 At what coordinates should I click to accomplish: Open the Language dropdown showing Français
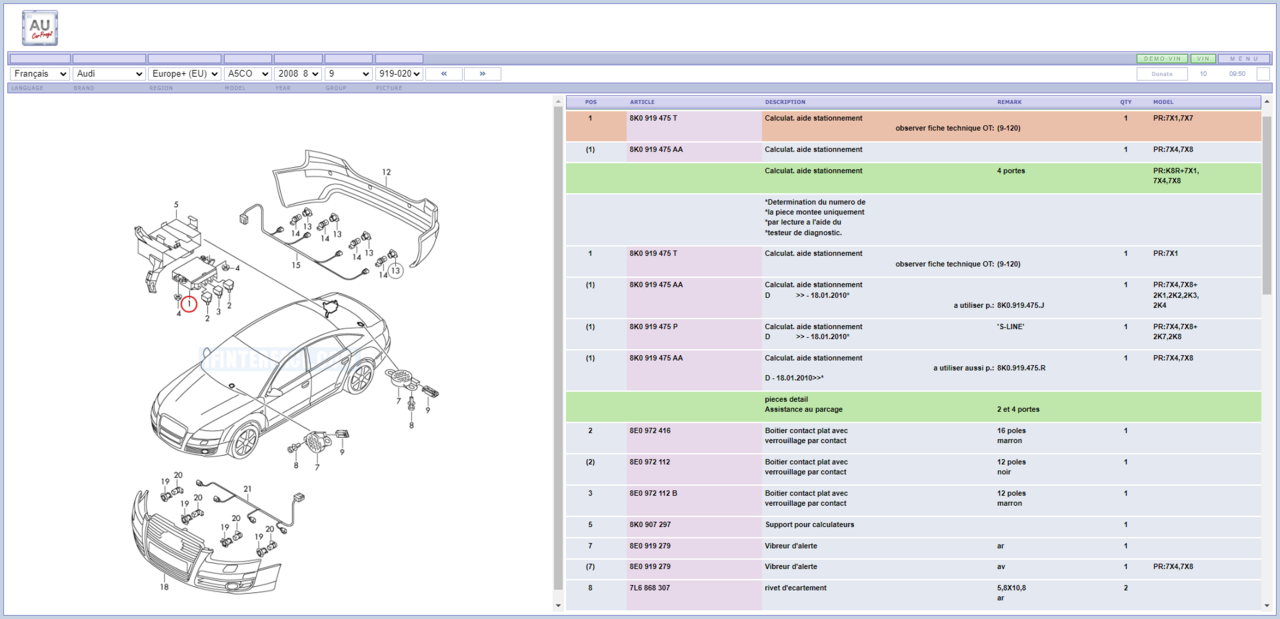pos(40,74)
